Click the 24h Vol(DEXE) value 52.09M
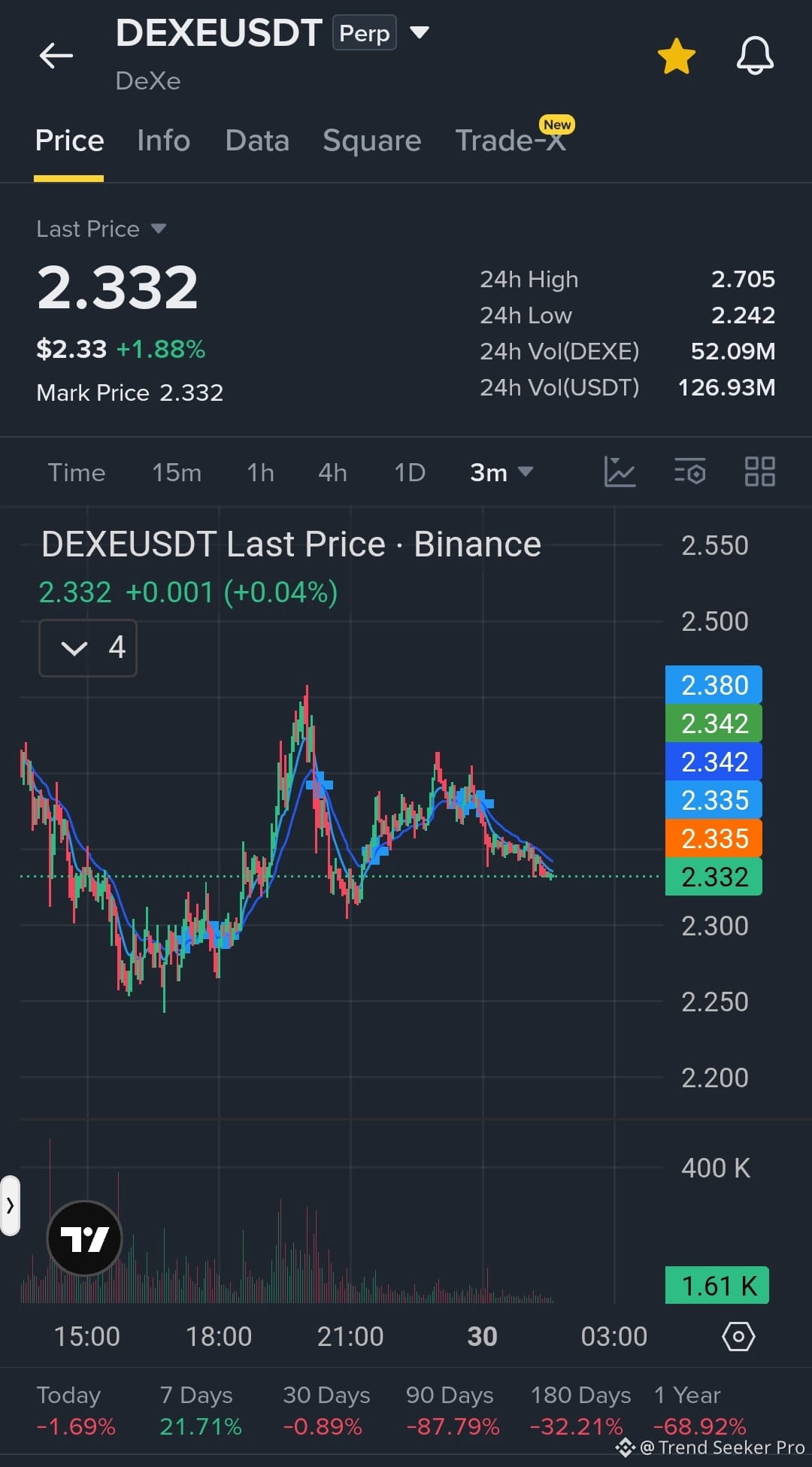812x1467 pixels. [733, 351]
